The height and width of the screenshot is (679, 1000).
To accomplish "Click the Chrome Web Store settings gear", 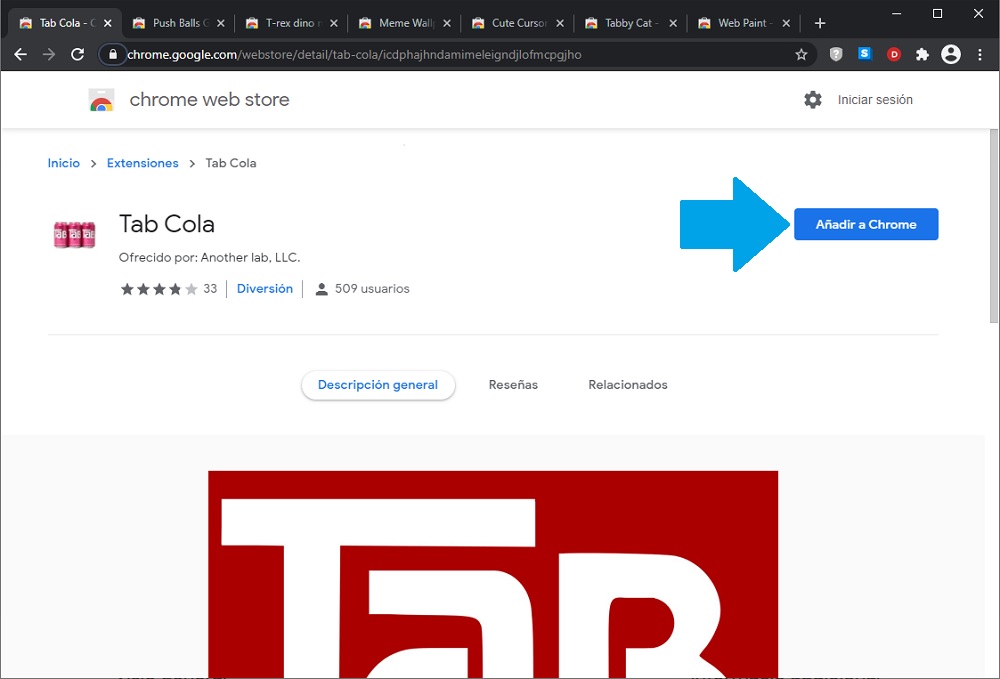I will point(813,100).
